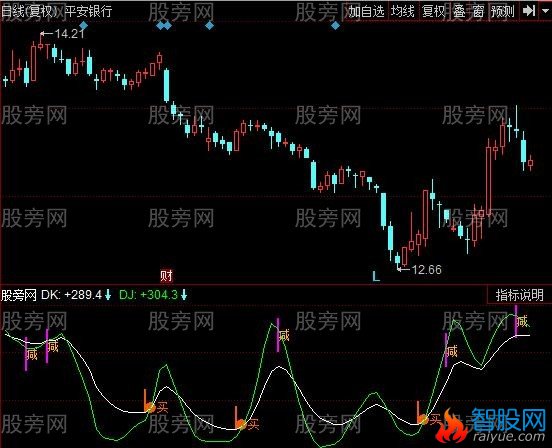Viewport: 552px width, 448px height.
Task: Click the 减 signal above the third buy marker
Action: pos(451,351)
